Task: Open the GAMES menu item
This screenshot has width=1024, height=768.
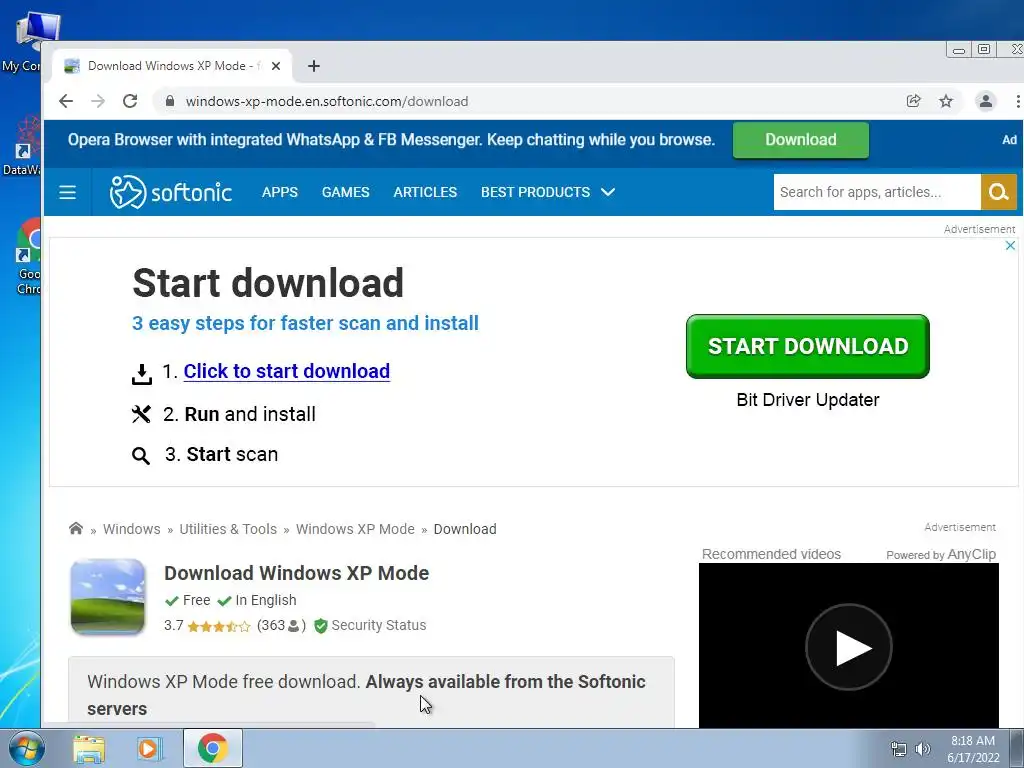Action: coord(345,192)
